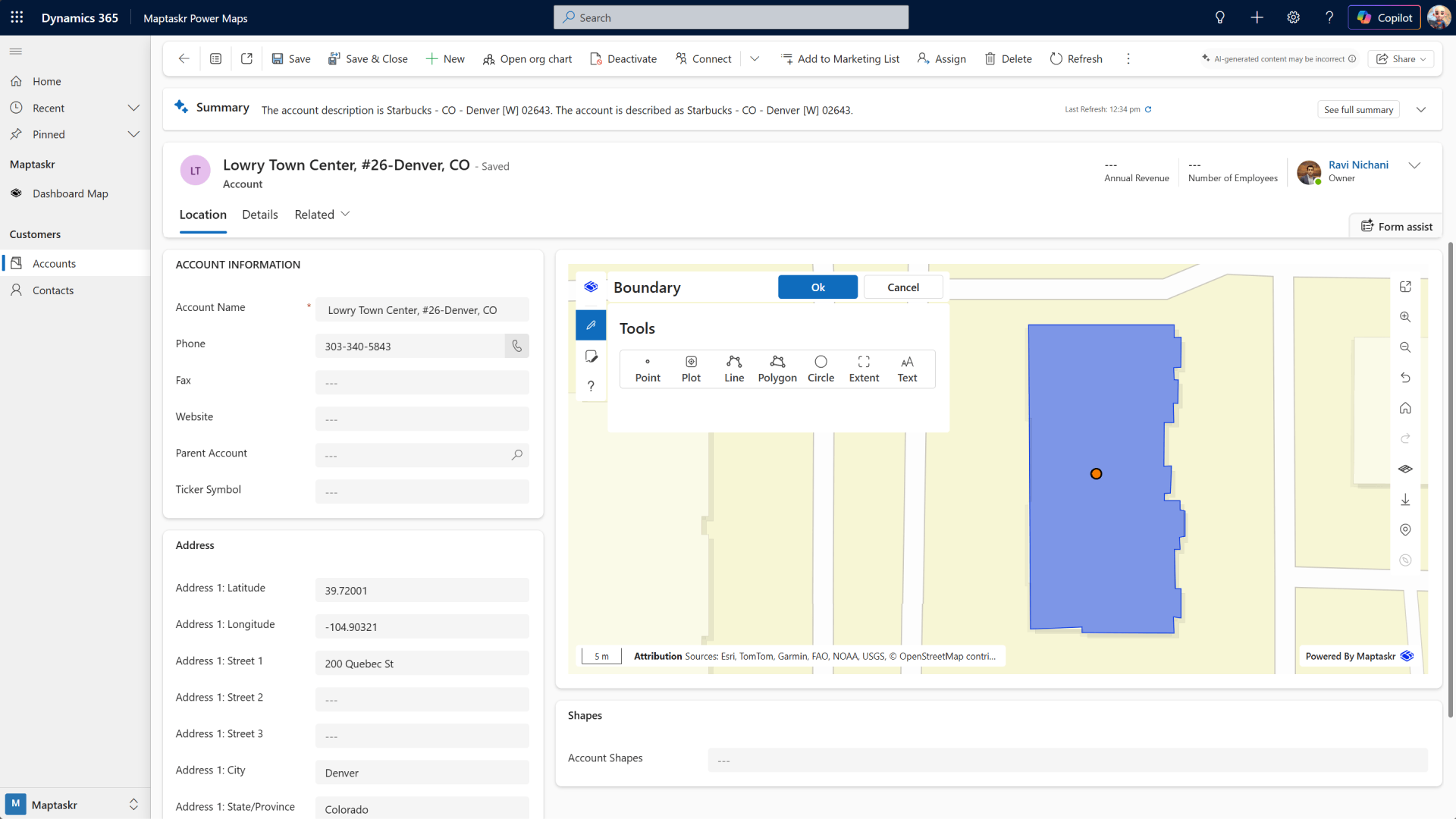Expand the Summary panel chevron
This screenshot has height=819, width=1456.
click(1421, 109)
